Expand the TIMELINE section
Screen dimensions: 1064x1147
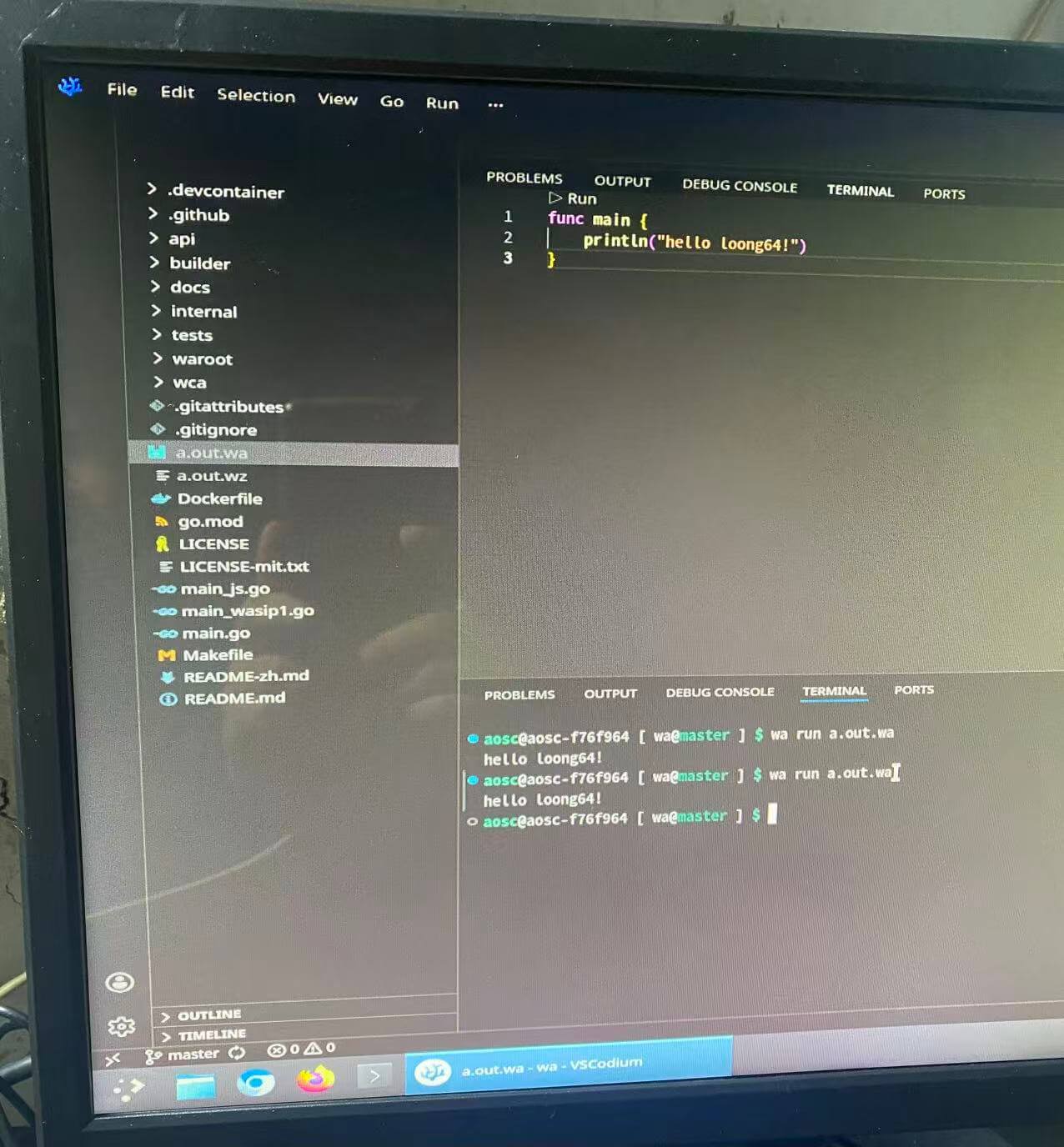click(x=211, y=1034)
